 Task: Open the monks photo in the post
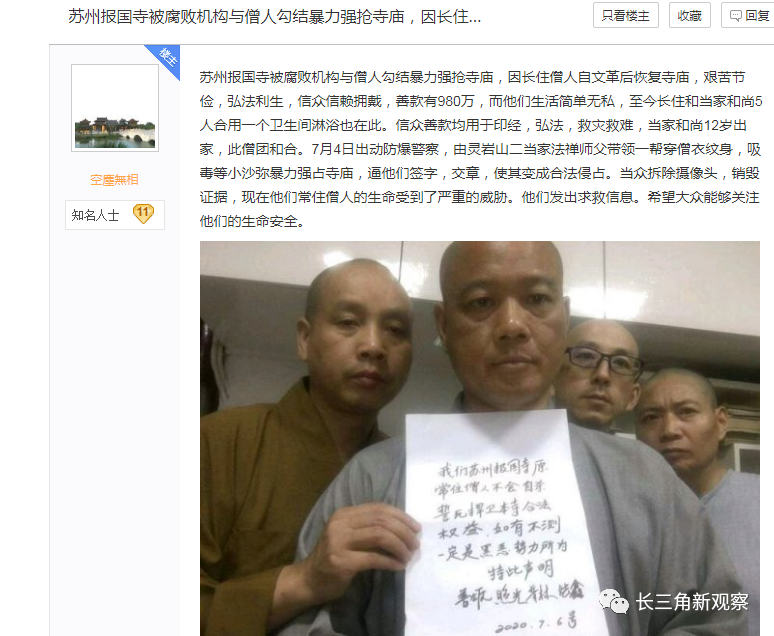[x=480, y=438]
